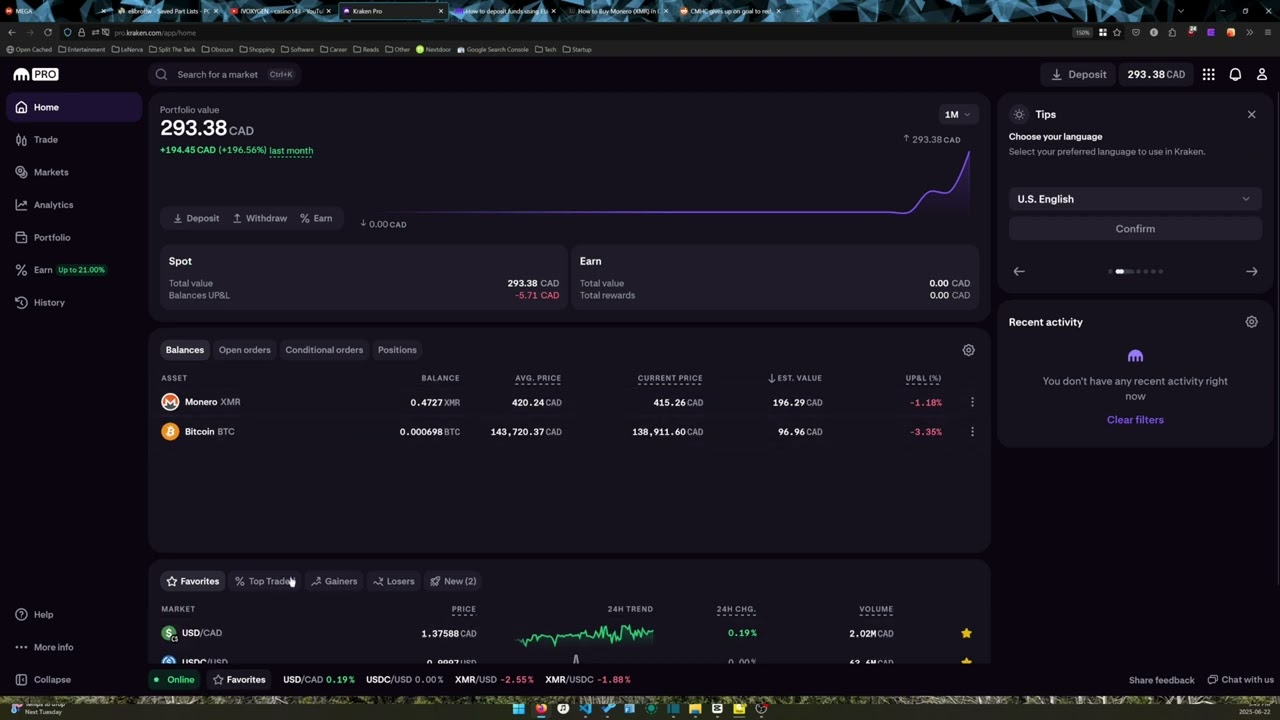The image size is (1280, 720).
Task: Unfavorite USD/CAD with the star toggle
Action: (966, 633)
